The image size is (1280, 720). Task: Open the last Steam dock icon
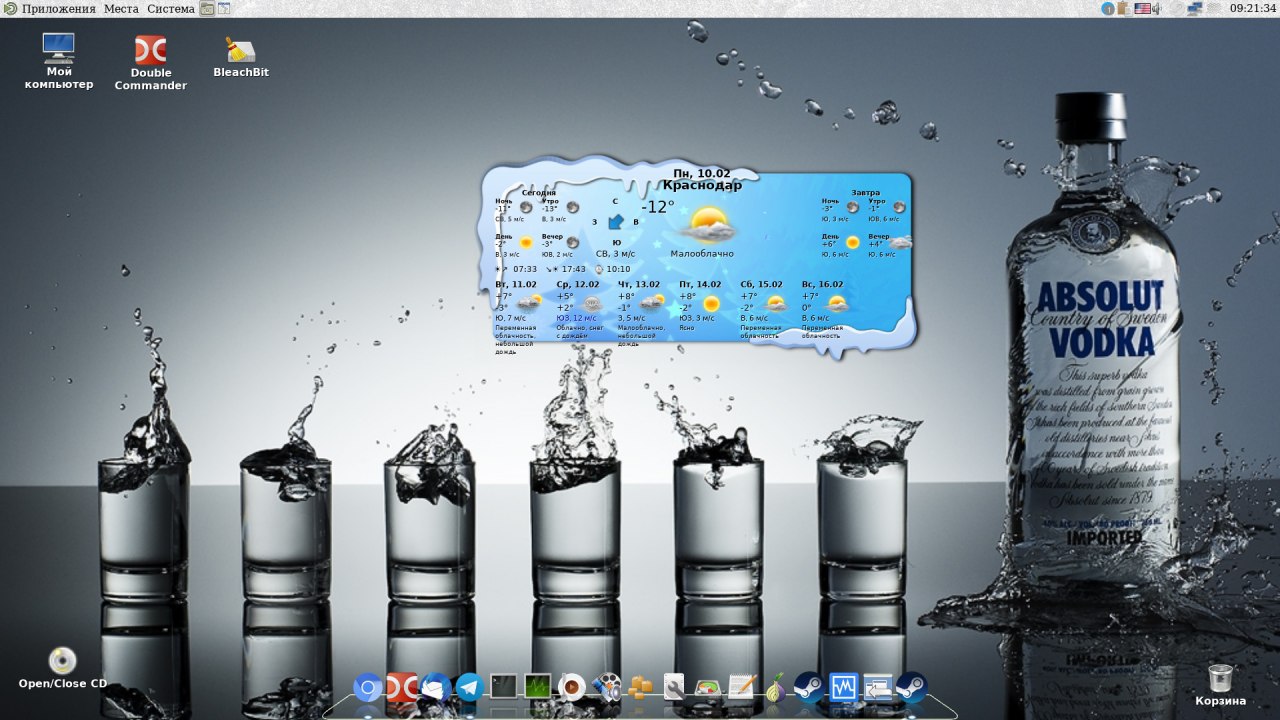pos(911,687)
